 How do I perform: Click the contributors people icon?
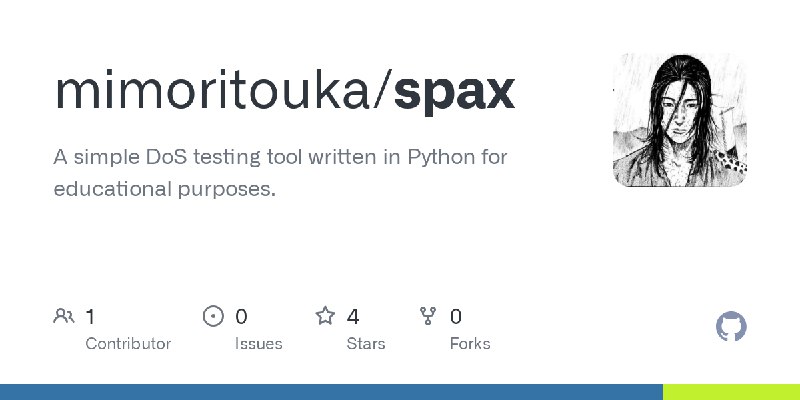(64, 316)
